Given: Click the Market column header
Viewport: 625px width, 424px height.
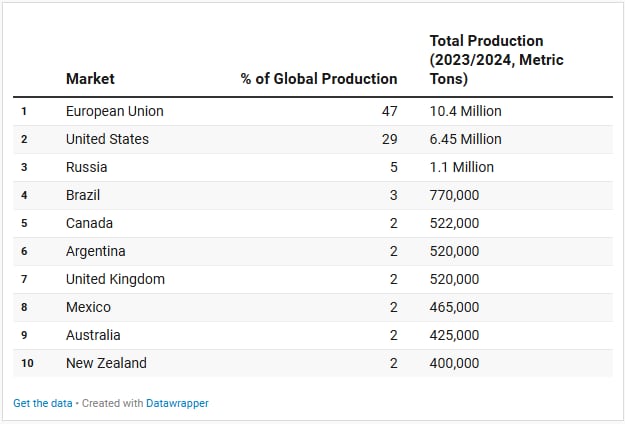Looking at the screenshot, I should [x=90, y=78].
